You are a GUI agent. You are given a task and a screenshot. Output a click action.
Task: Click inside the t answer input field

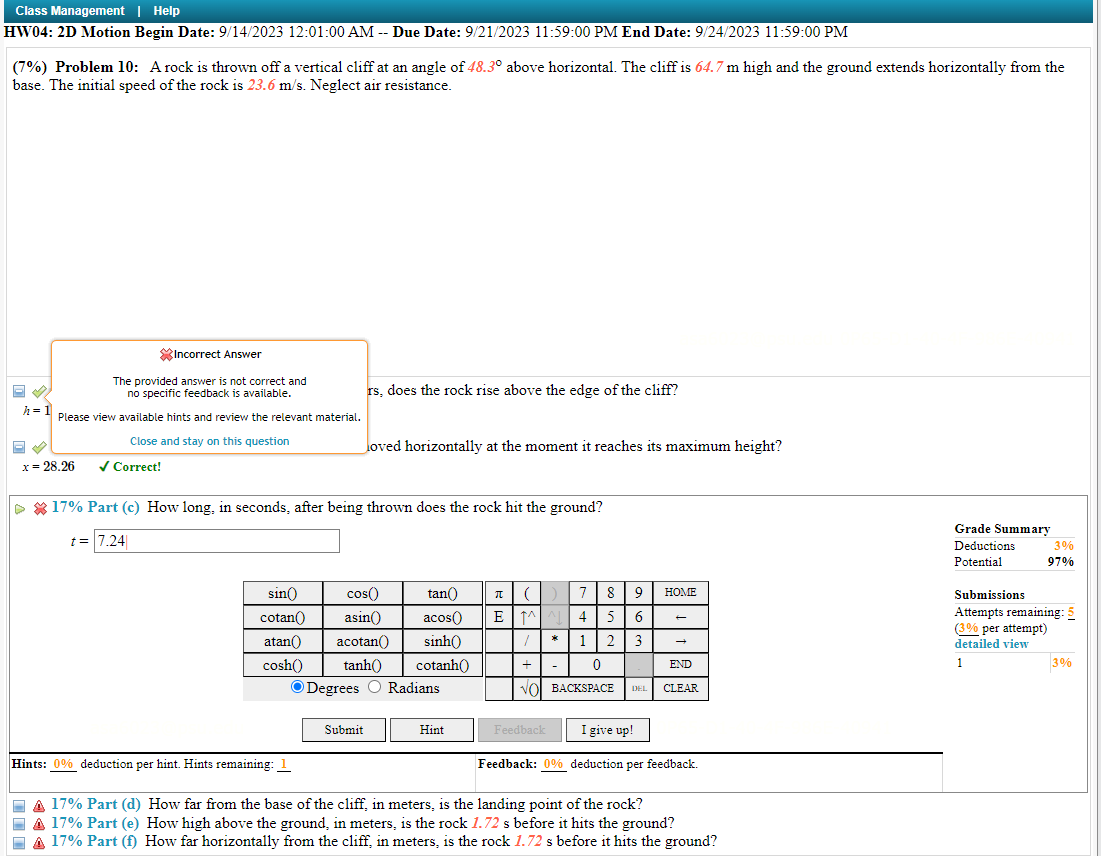(x=216, y=540)
